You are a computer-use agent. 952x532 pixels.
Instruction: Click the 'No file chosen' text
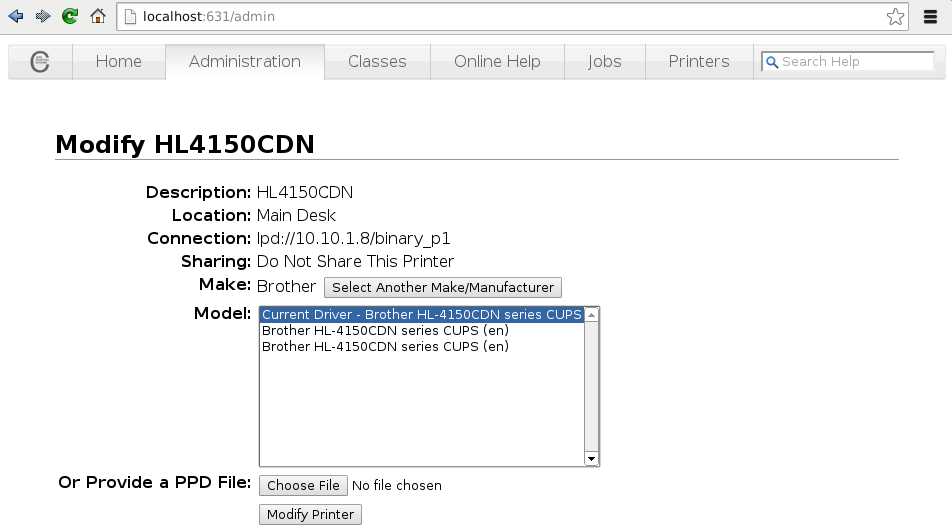click(396, 485)
